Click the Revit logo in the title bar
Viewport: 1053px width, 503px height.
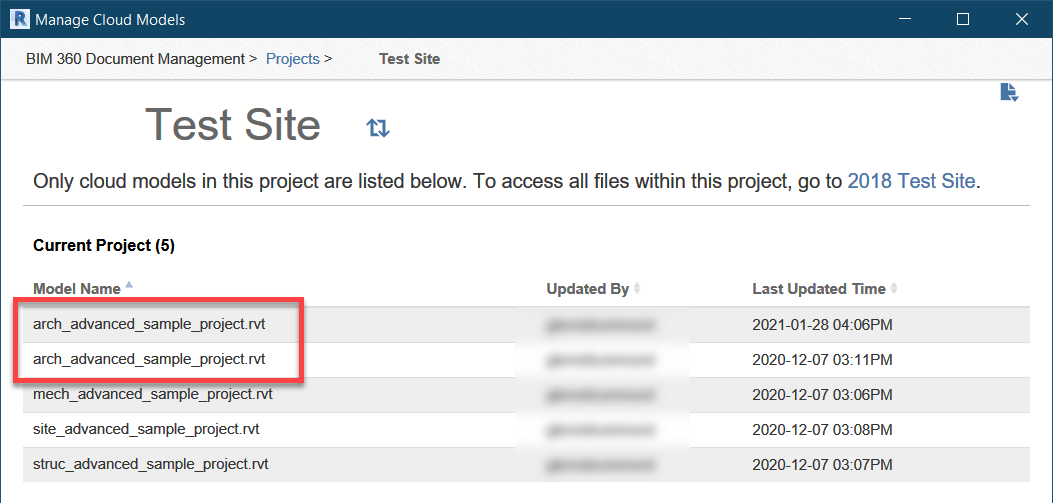[20, 19]
